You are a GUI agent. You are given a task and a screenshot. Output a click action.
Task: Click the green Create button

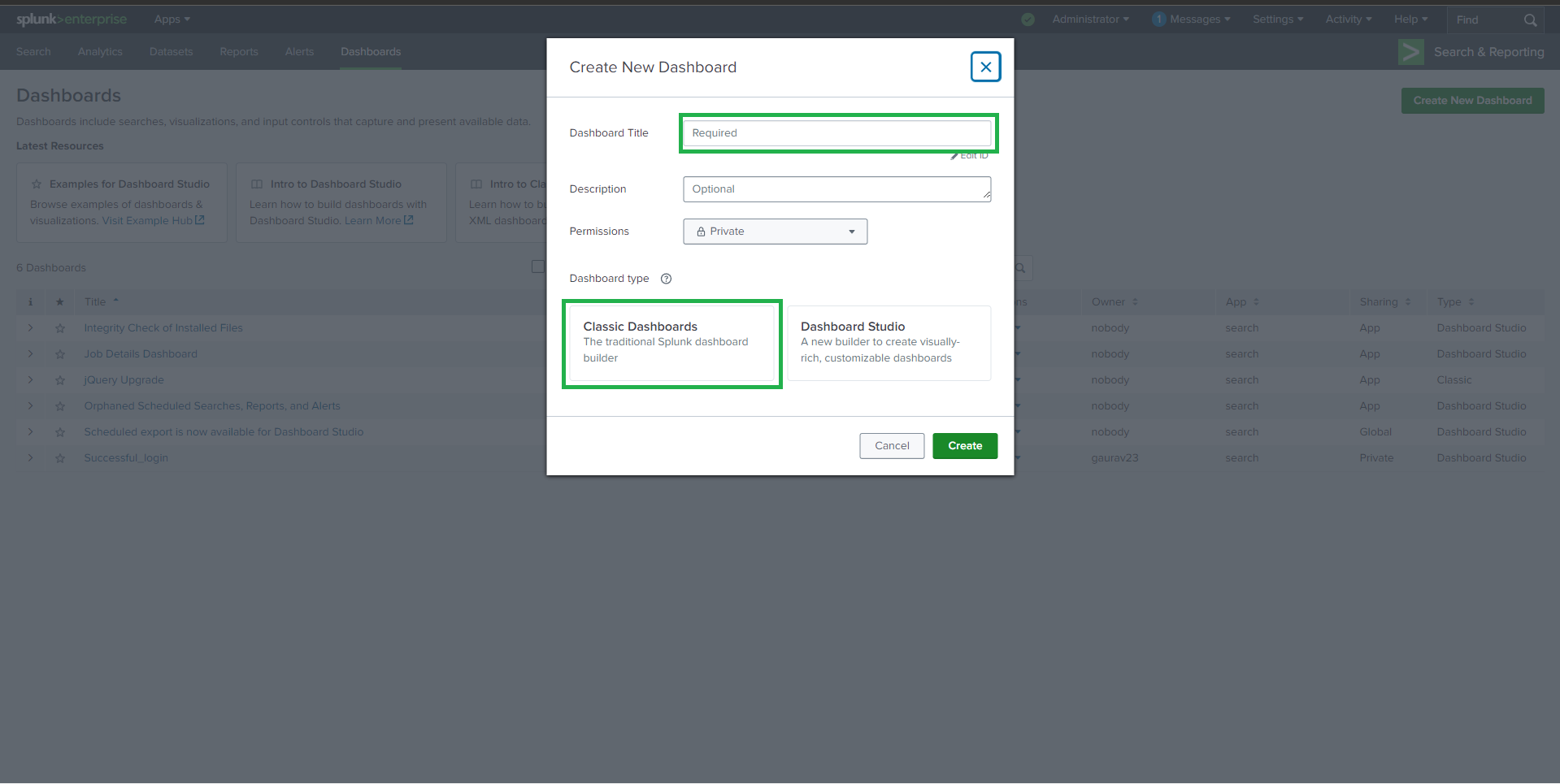pos(965,446)
